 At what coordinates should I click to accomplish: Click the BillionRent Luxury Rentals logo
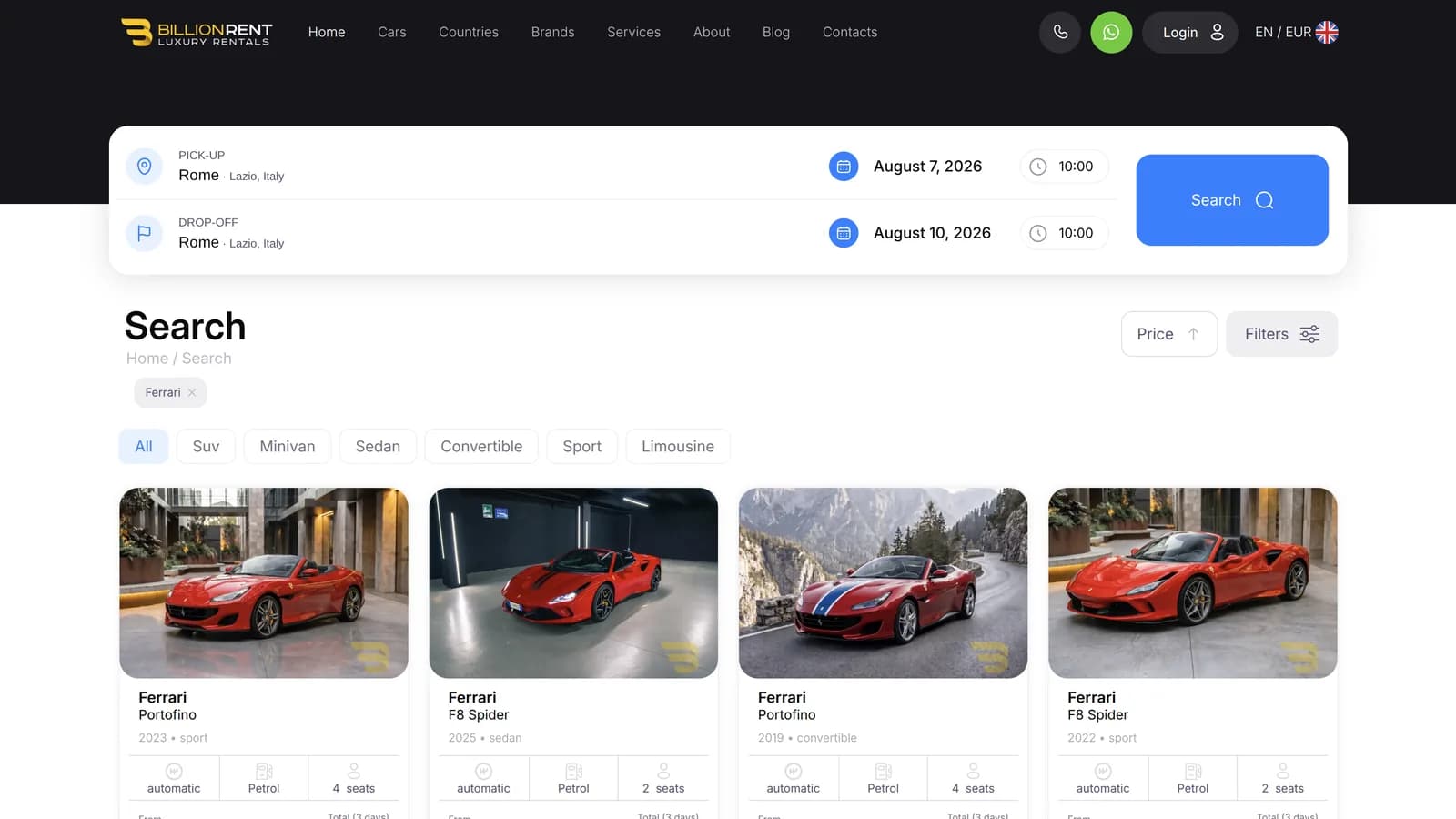(x=197, y=32)
